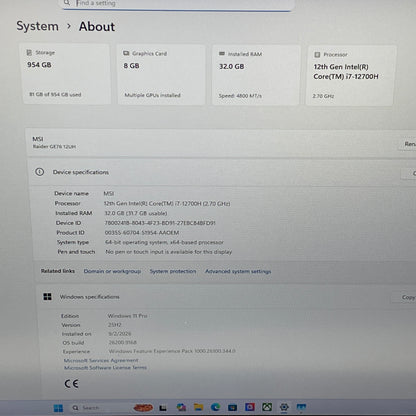
Task: Select the OS build value 26200
Action: click(122, 342)
